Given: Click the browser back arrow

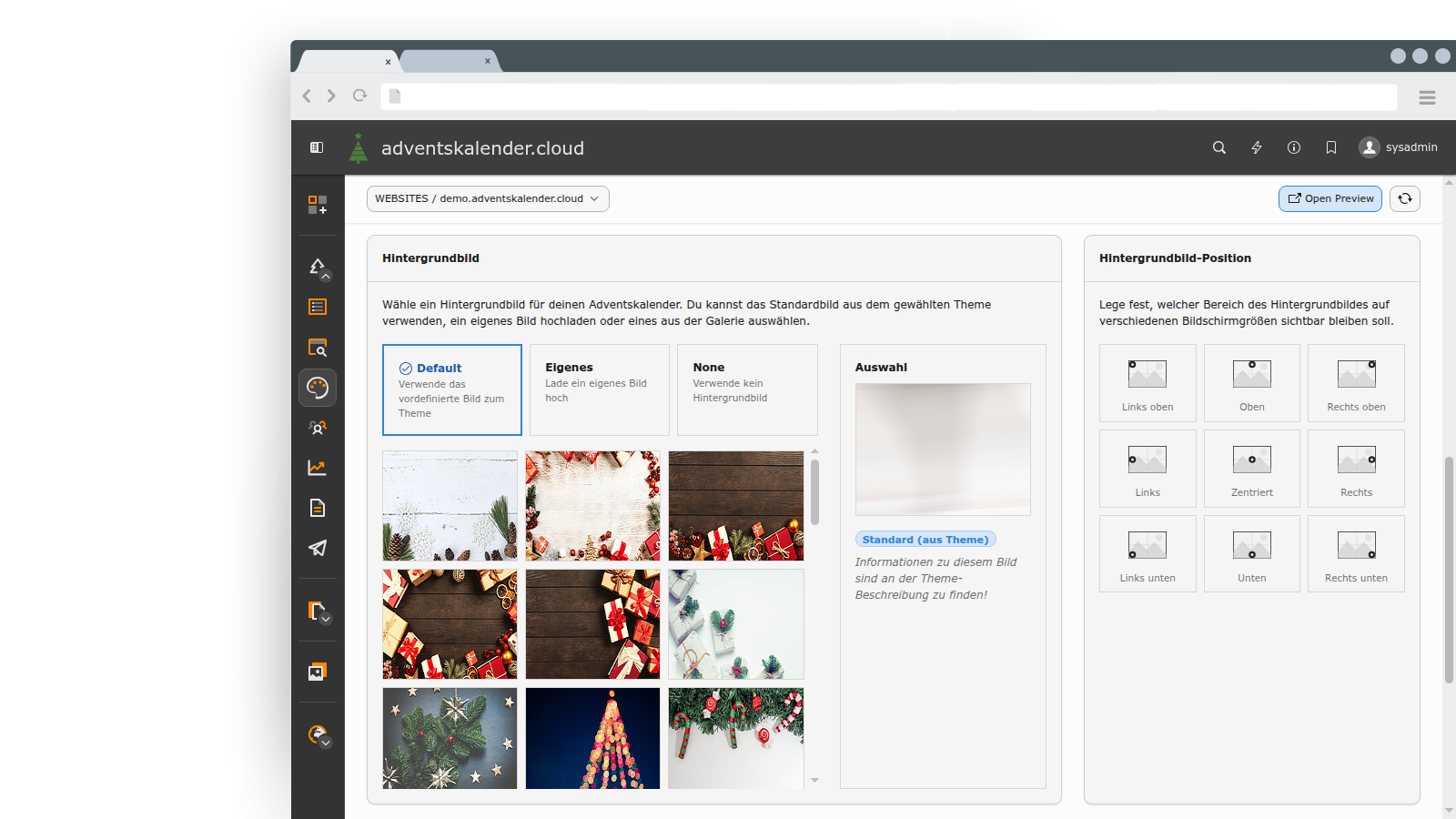Looking at the screenshot, I should [x=307, y=96].
